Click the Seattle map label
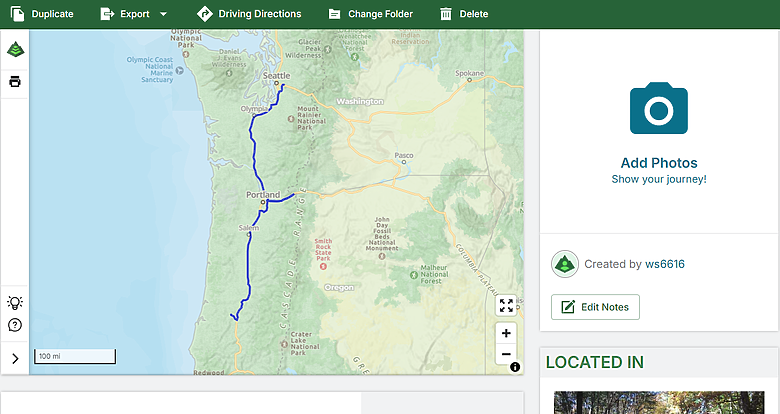Viewport: 780px width, 414px height. click(276, 76)
